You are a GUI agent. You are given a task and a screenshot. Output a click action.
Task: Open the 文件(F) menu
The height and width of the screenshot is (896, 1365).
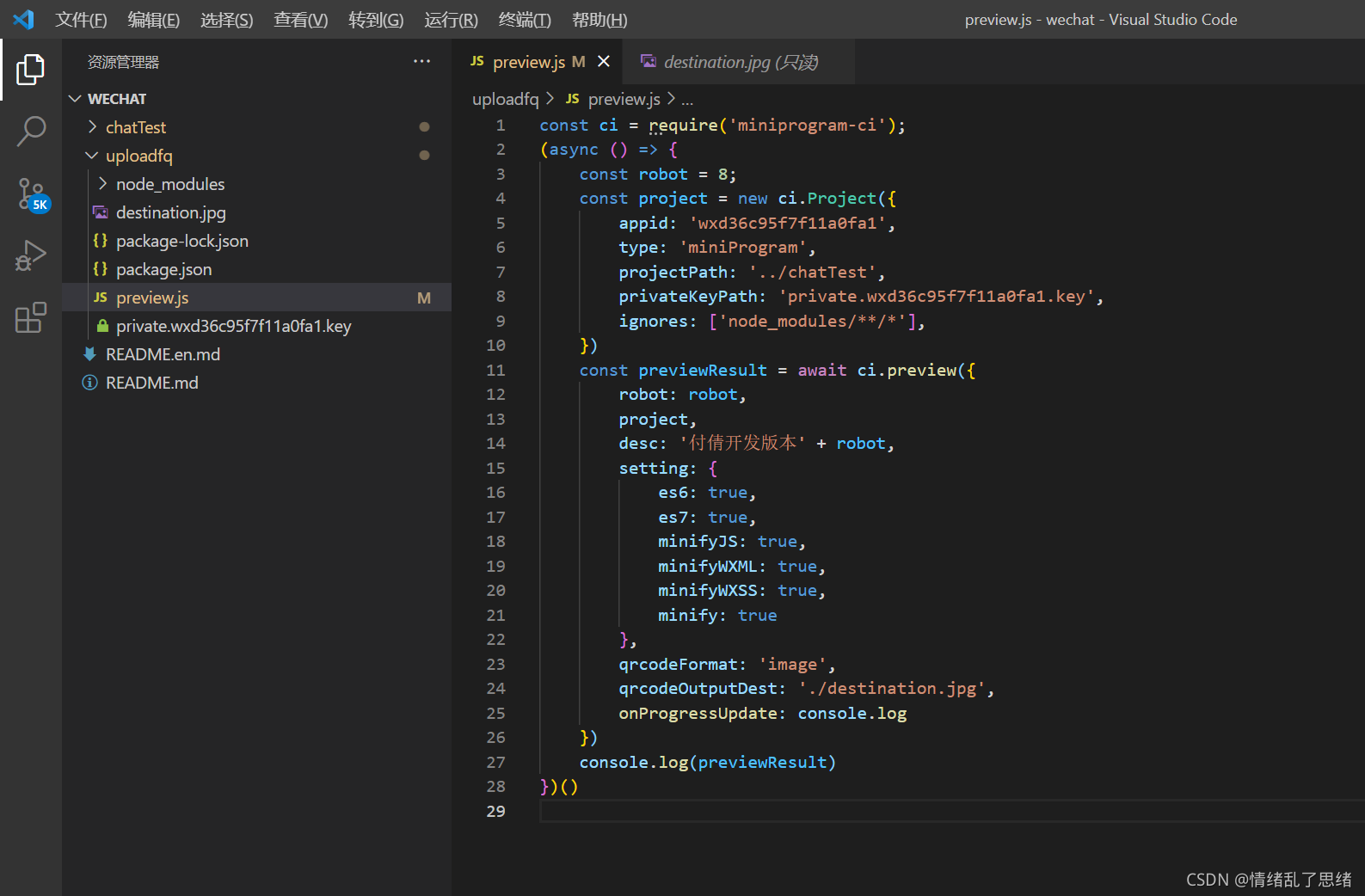point(81,19)
